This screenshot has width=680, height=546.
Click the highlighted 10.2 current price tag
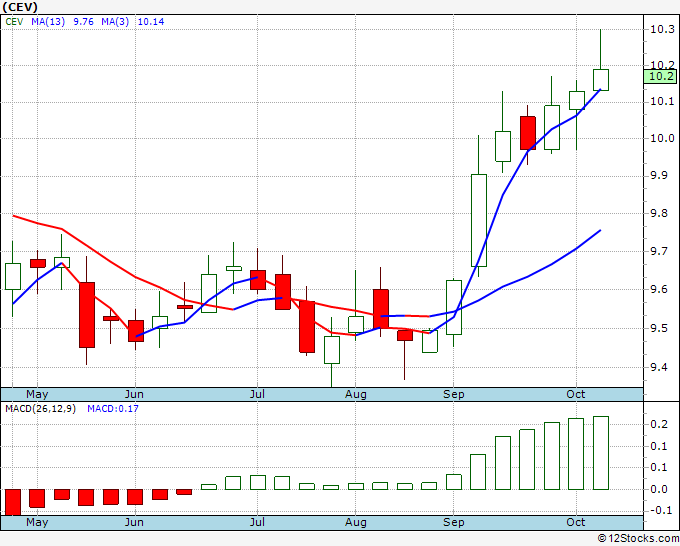tap(662, 77)
